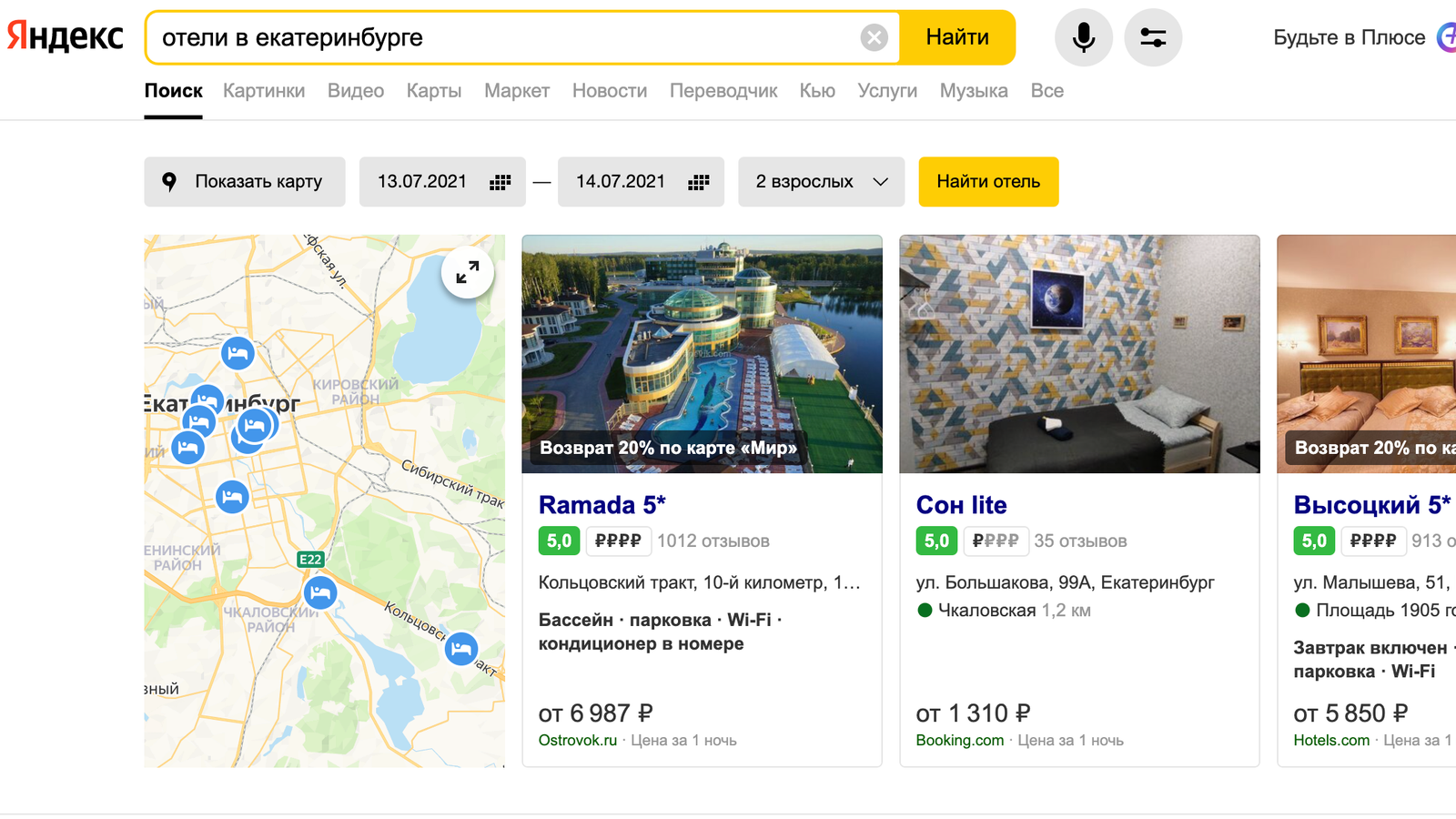Click the Yandex logo
The image size is (1456, 819).
click(x=66, y=37)
